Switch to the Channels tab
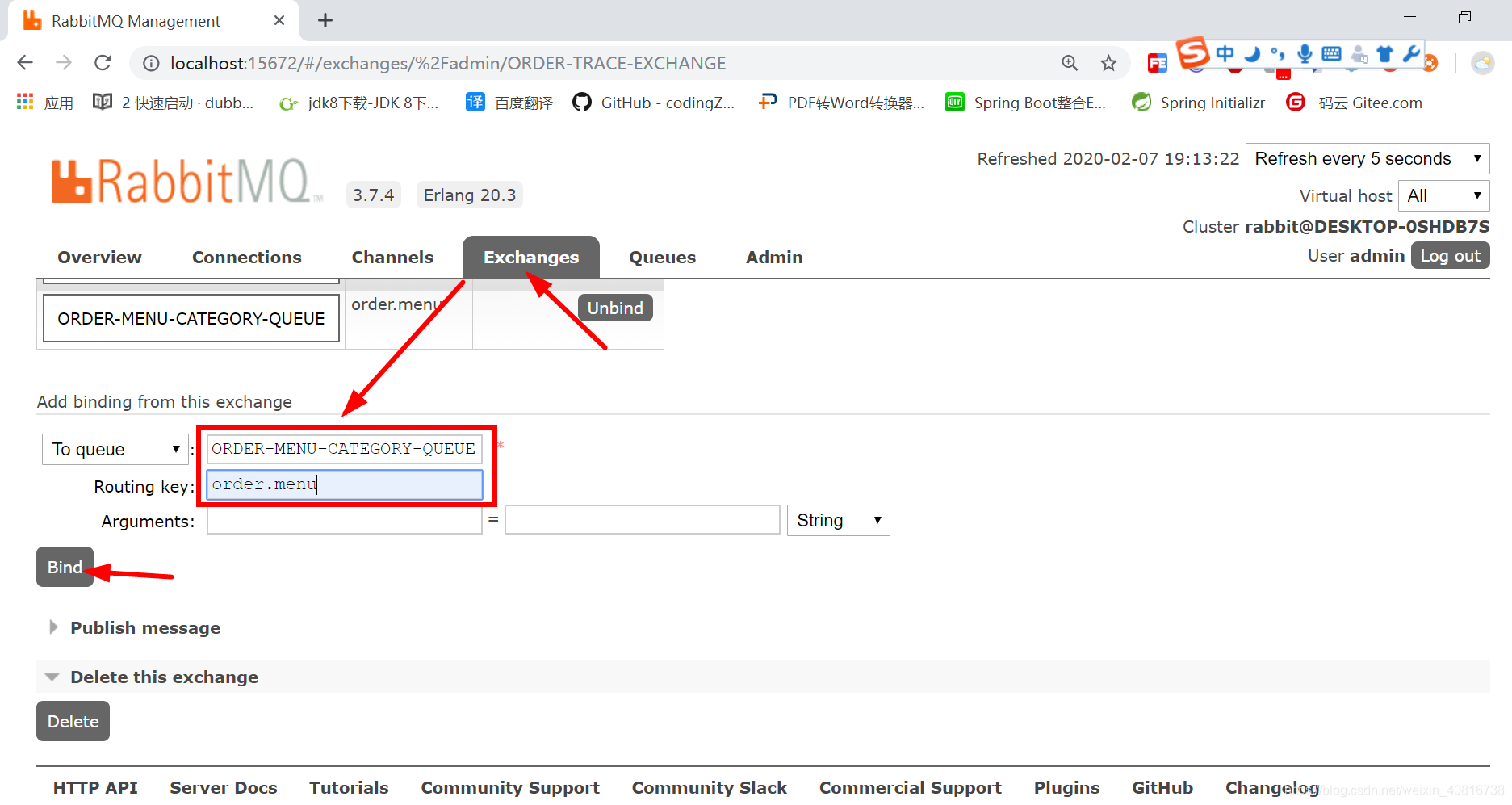1512x805 pixels. click(x=392, y=257)
